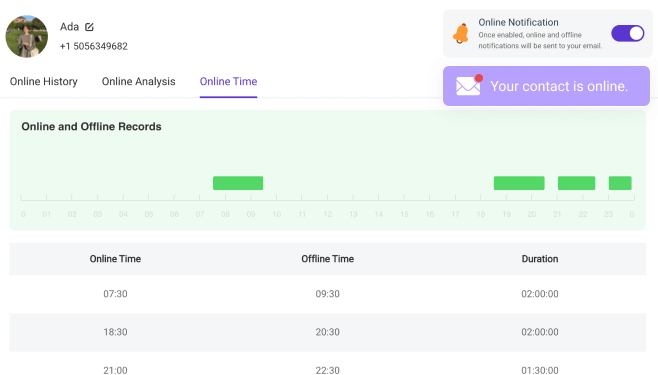This screenshot has height=375, width=658.
Task: Click the "Your contact is online" banner
Action: [x=546, y=86]
